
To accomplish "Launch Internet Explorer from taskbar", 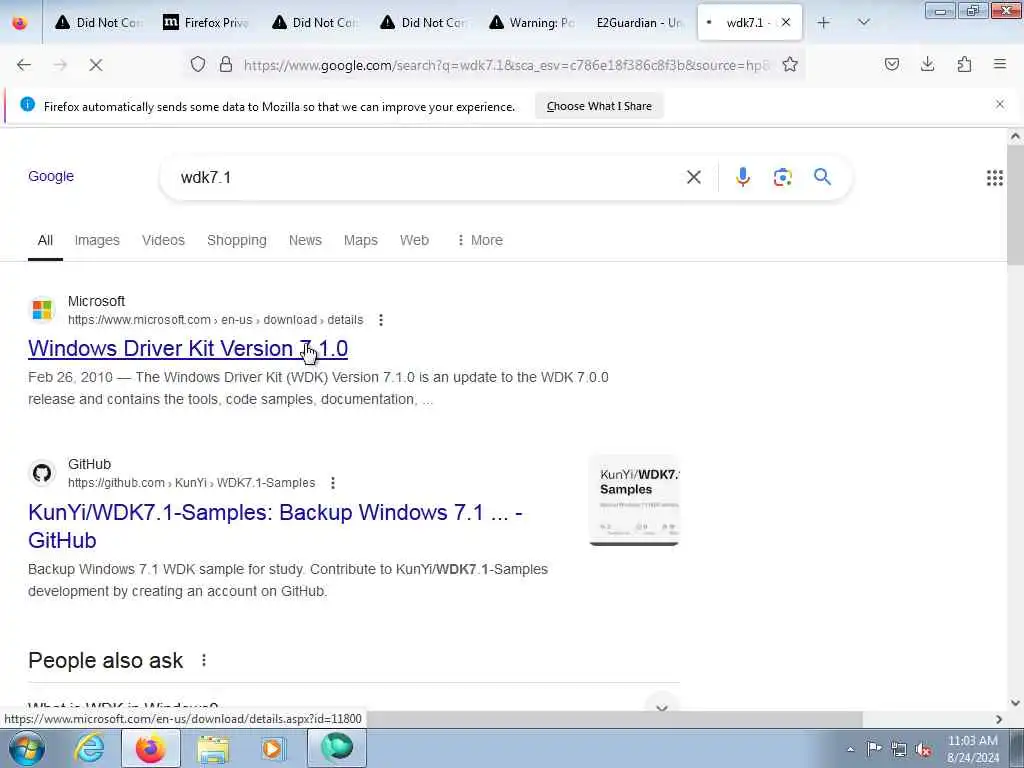I will pyautogui.click(x=89, y=748).
